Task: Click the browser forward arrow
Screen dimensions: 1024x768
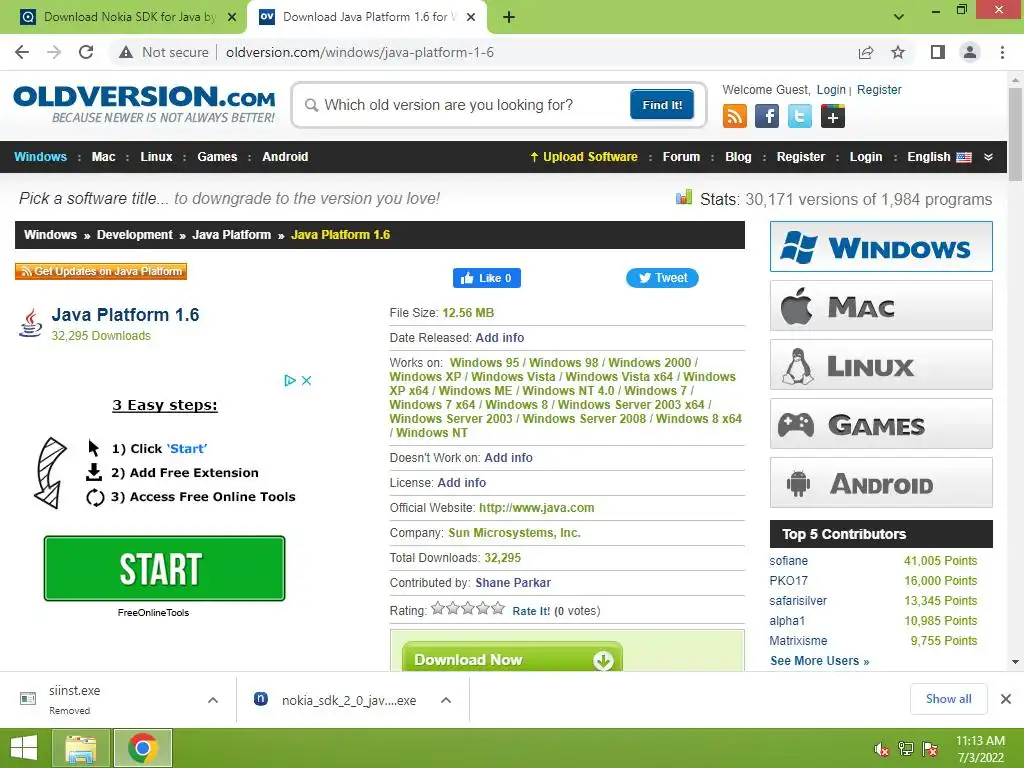Action: coord(54,52)
